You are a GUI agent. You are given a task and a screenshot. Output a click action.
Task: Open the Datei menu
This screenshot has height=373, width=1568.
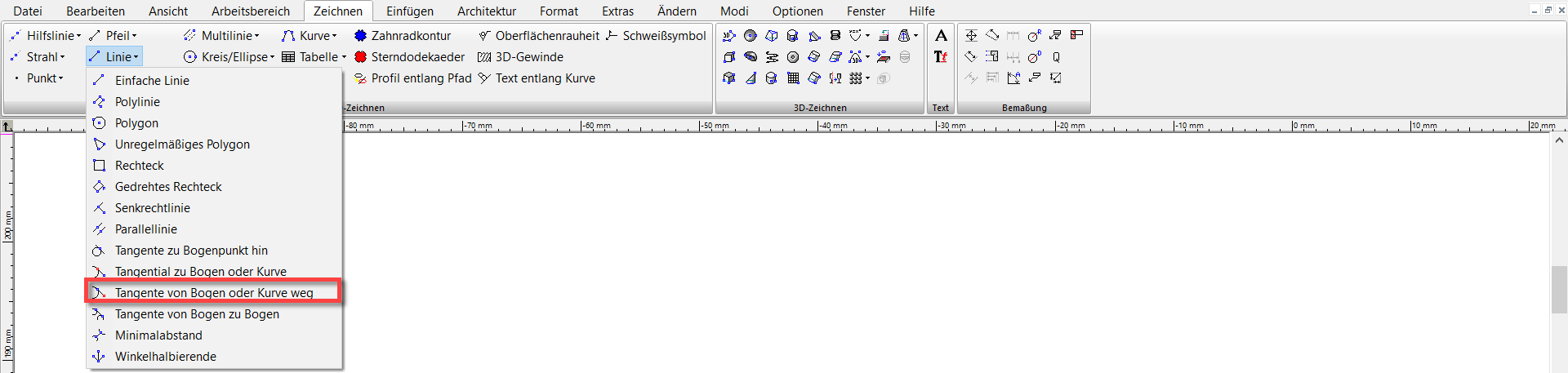point(28,11)
